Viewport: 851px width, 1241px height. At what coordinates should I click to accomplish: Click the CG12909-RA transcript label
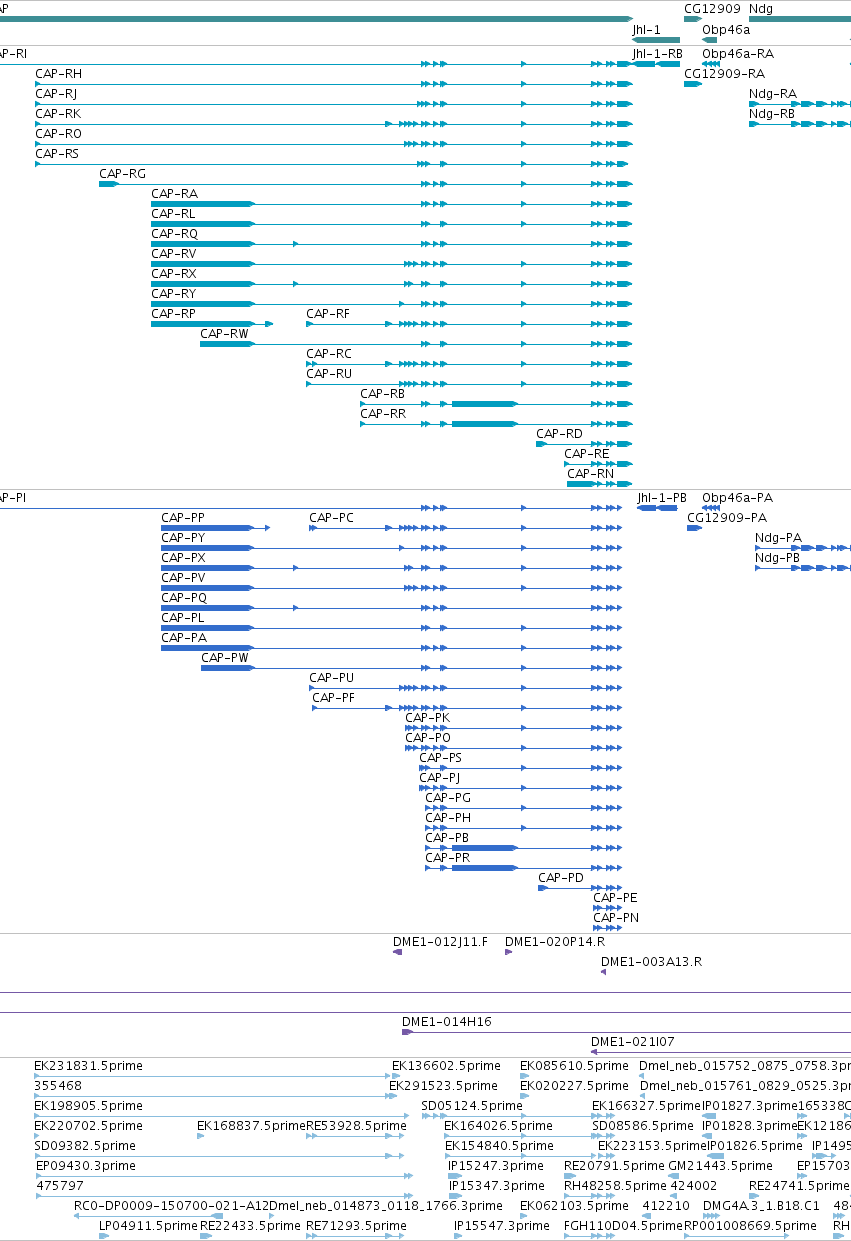pos(725,74)
